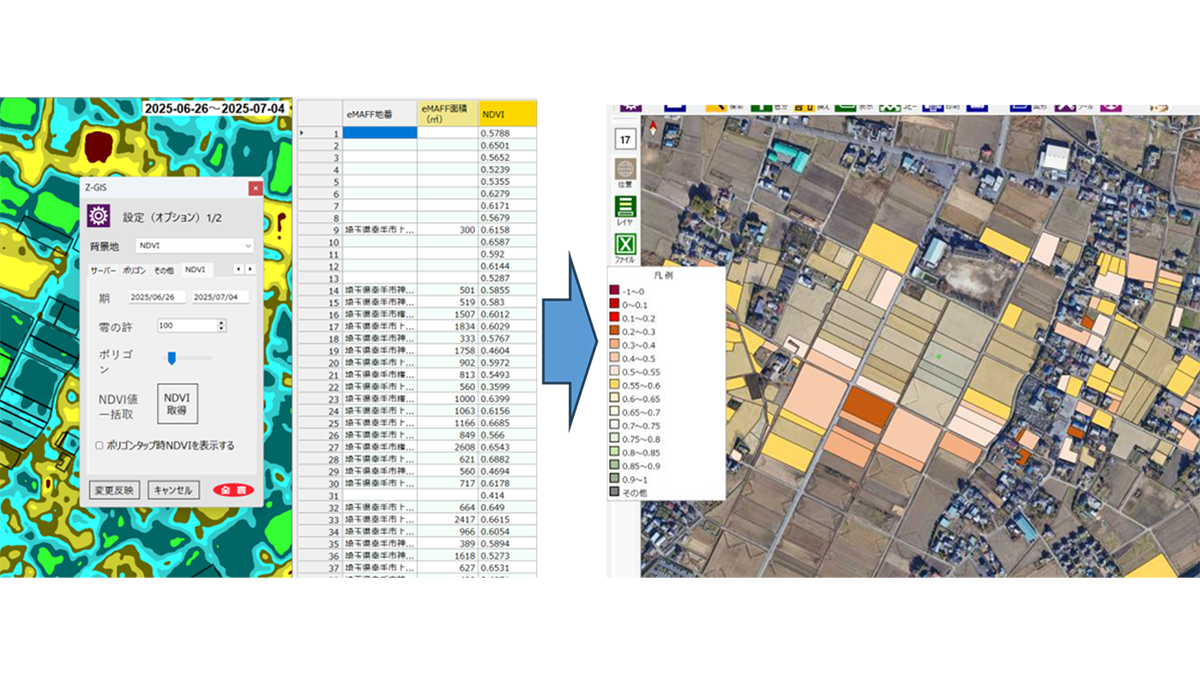Screen dimensions: 1200x675
Task: Click NDVI value 0.3599
Action: [x=507, y=386]
